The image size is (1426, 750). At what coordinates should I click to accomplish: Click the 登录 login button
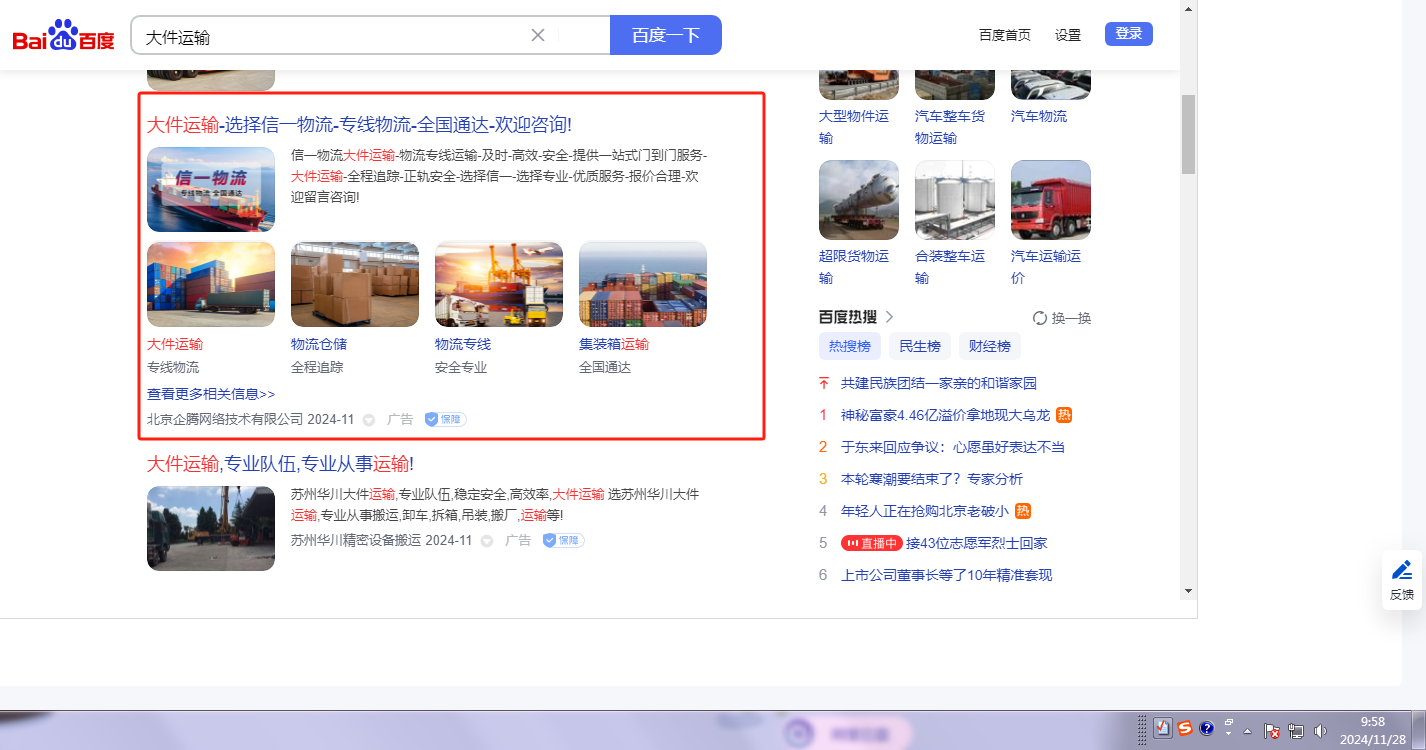[1129, 34]
